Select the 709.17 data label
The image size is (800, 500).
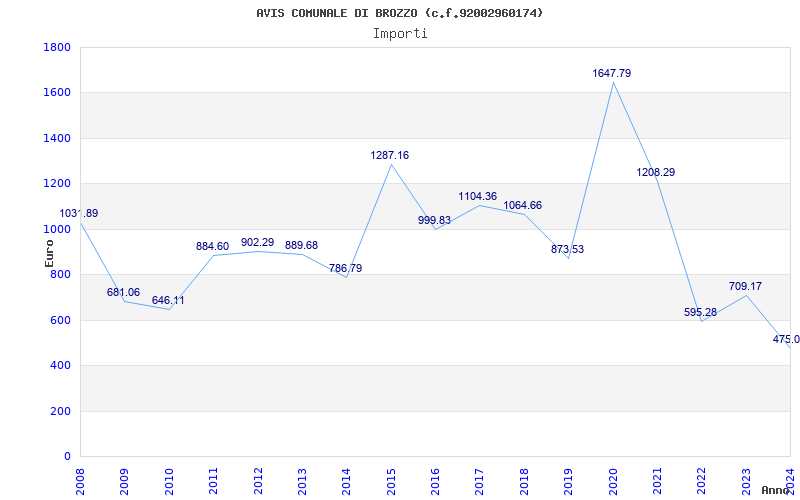coord(745,287)
